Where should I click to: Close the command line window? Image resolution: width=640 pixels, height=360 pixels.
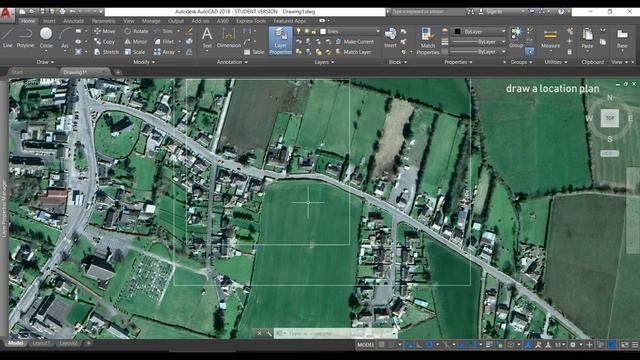click(259, 333)
